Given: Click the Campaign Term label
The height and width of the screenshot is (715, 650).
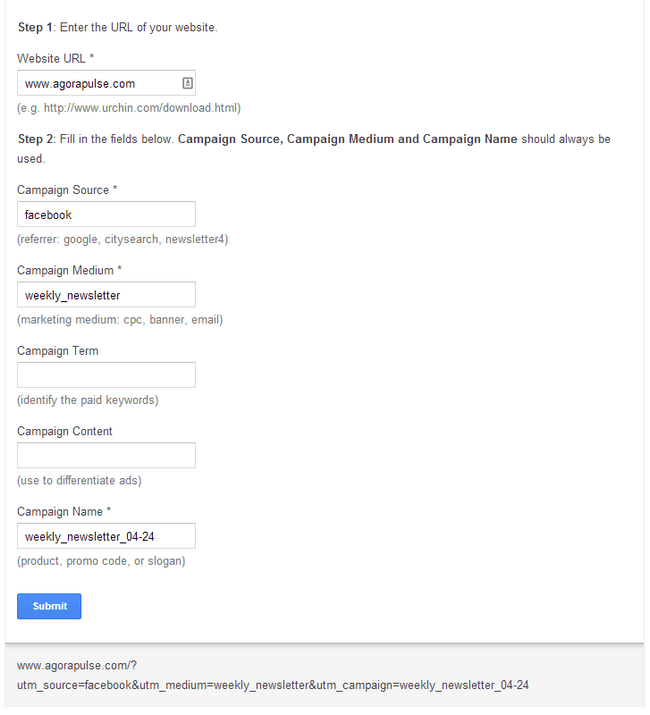Looking at the screenshot, I should 58,351.
